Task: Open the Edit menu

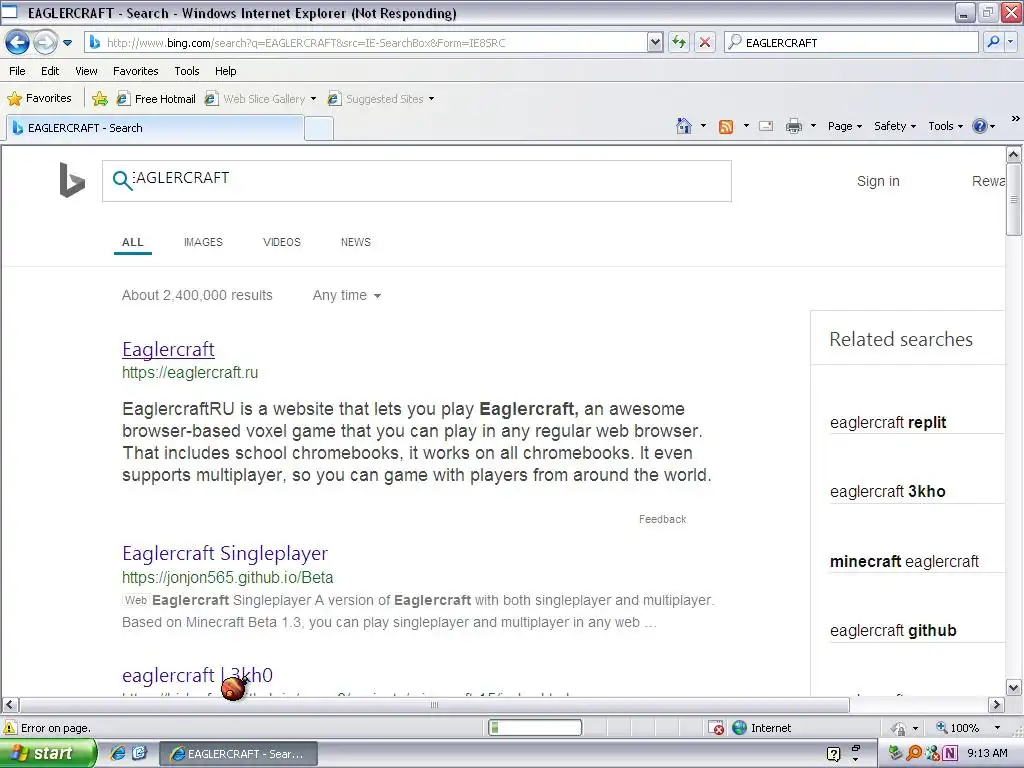Action: 50,71
